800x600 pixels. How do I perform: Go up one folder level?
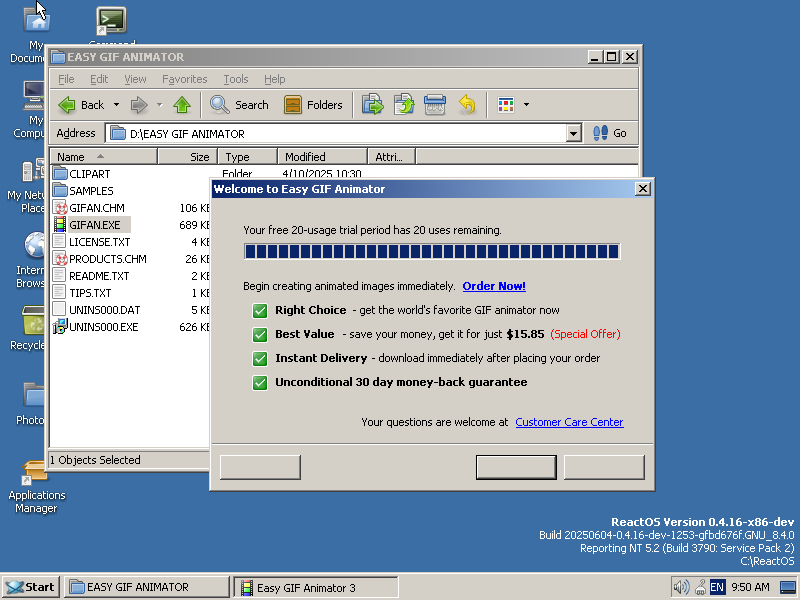[x=182, y=105]
